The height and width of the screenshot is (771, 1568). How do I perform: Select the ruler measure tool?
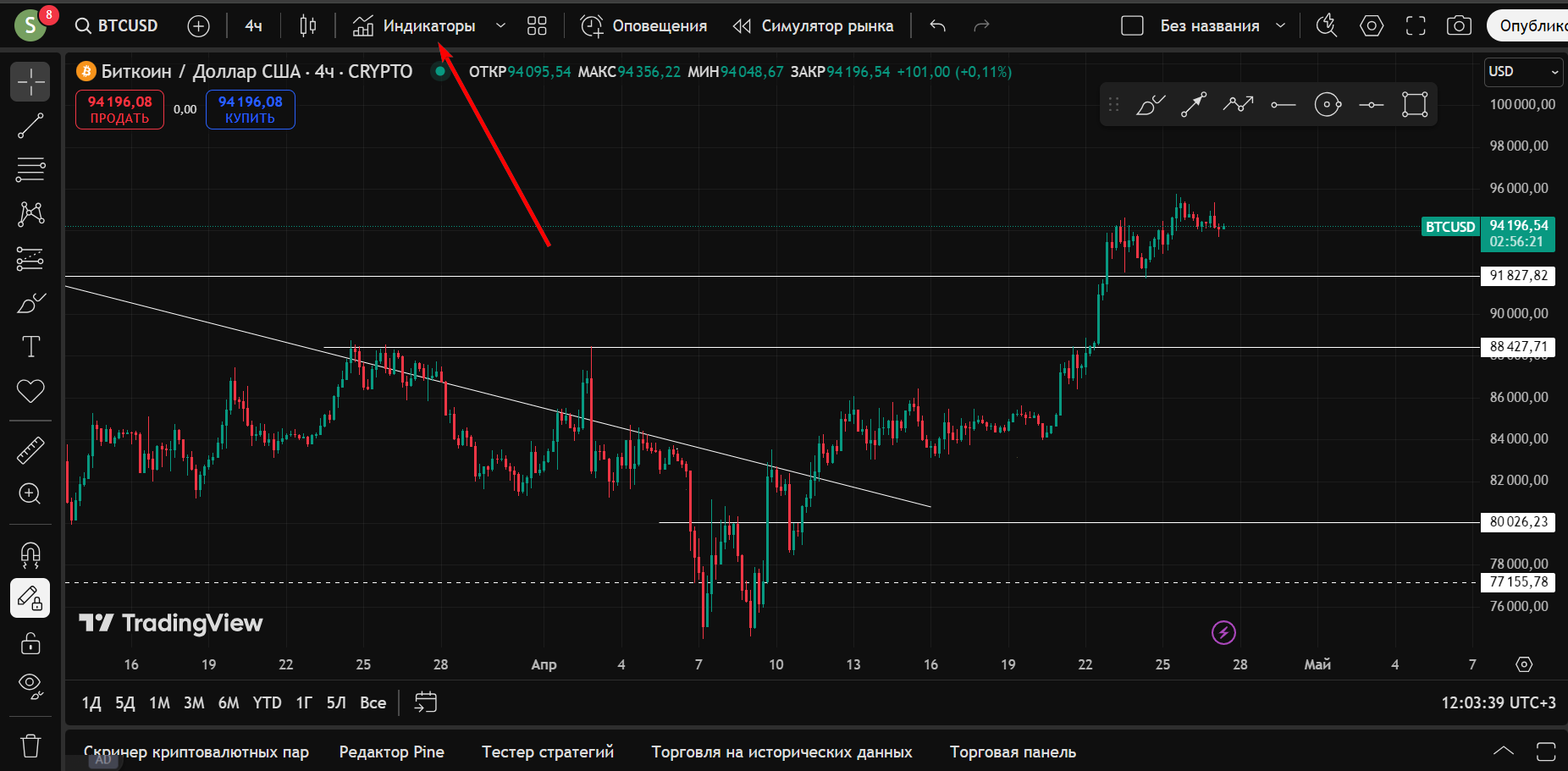30,450
